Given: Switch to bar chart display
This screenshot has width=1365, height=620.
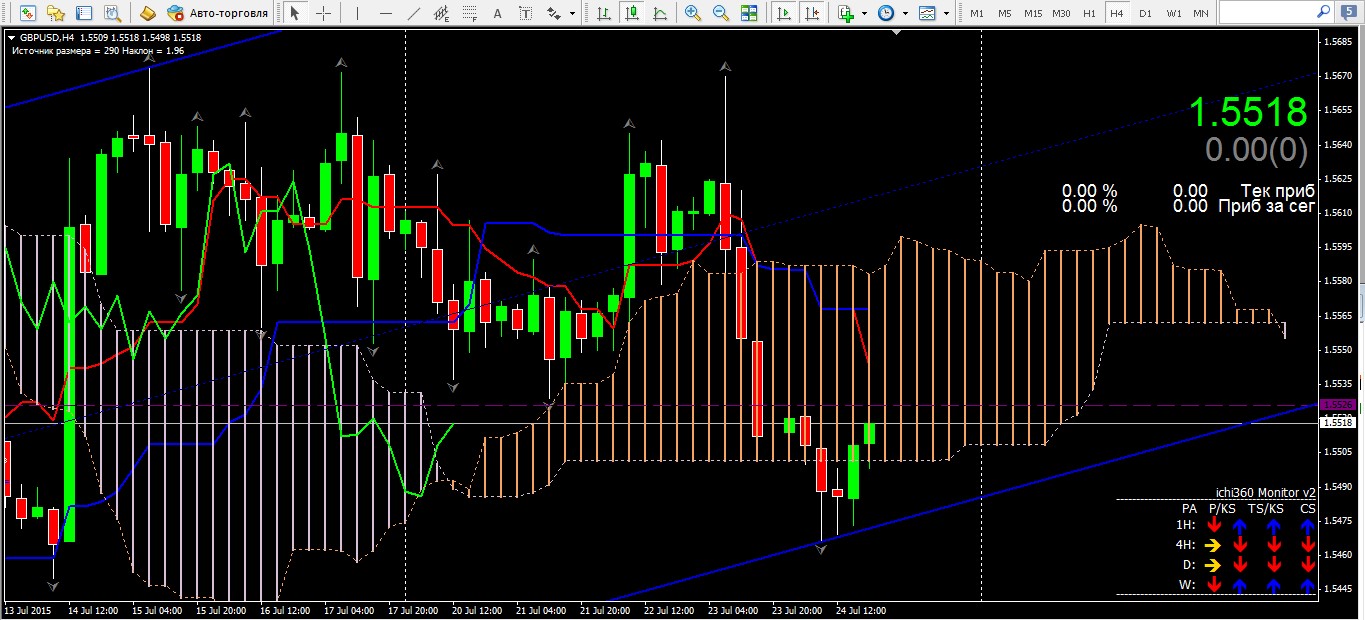Looking at the screenshot, I should coord(603,13).
